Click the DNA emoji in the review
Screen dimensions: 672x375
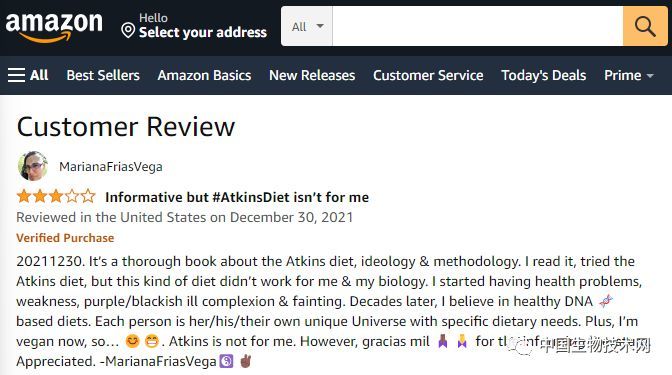click(606, 301)
